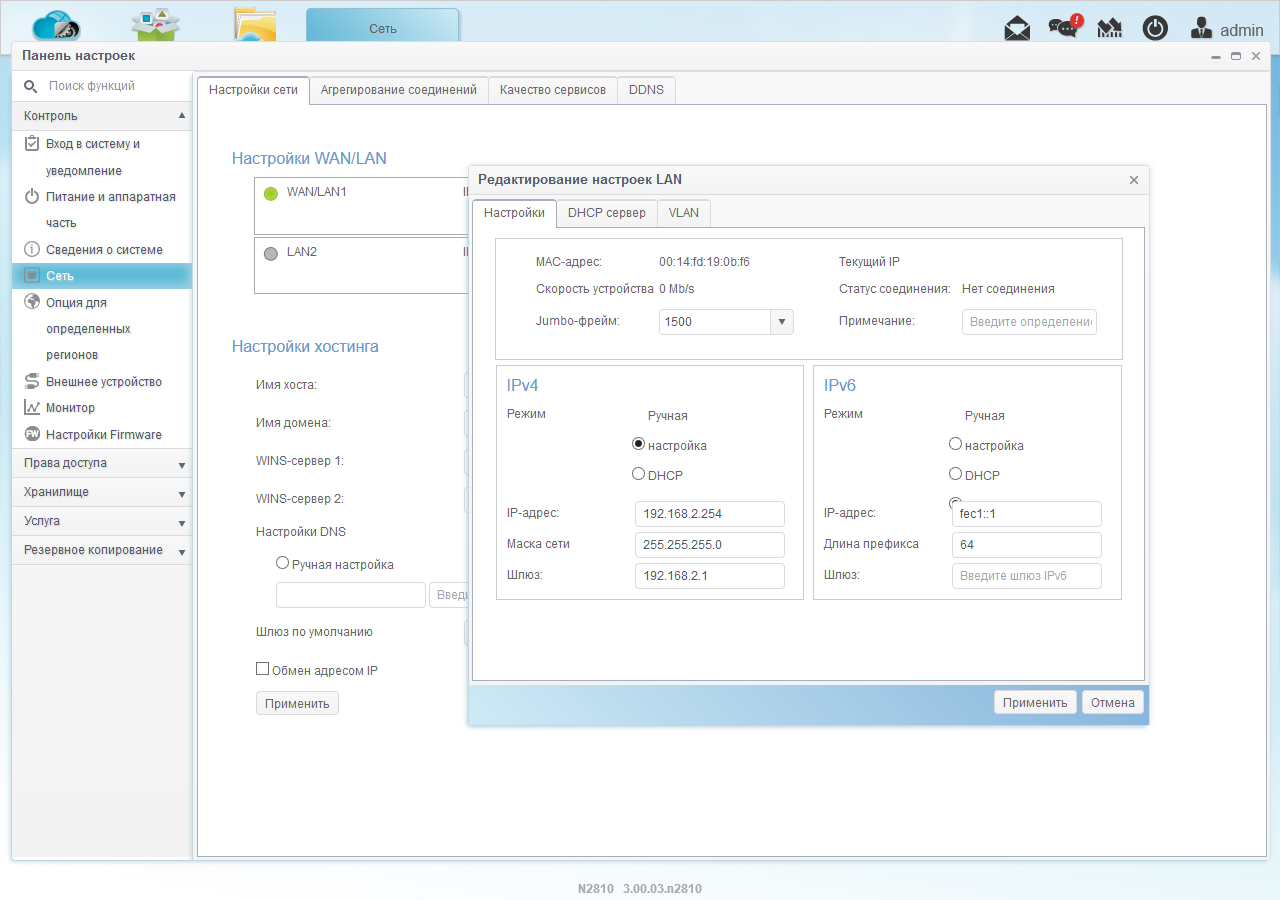Switch to 'Качество сервисов' tab

point(553,90)
